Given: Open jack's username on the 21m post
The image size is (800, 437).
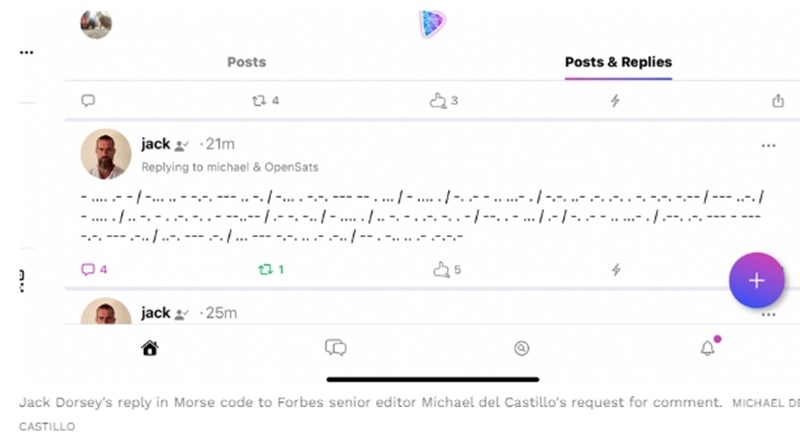Looking at the screenshot, I should (156, 144).
